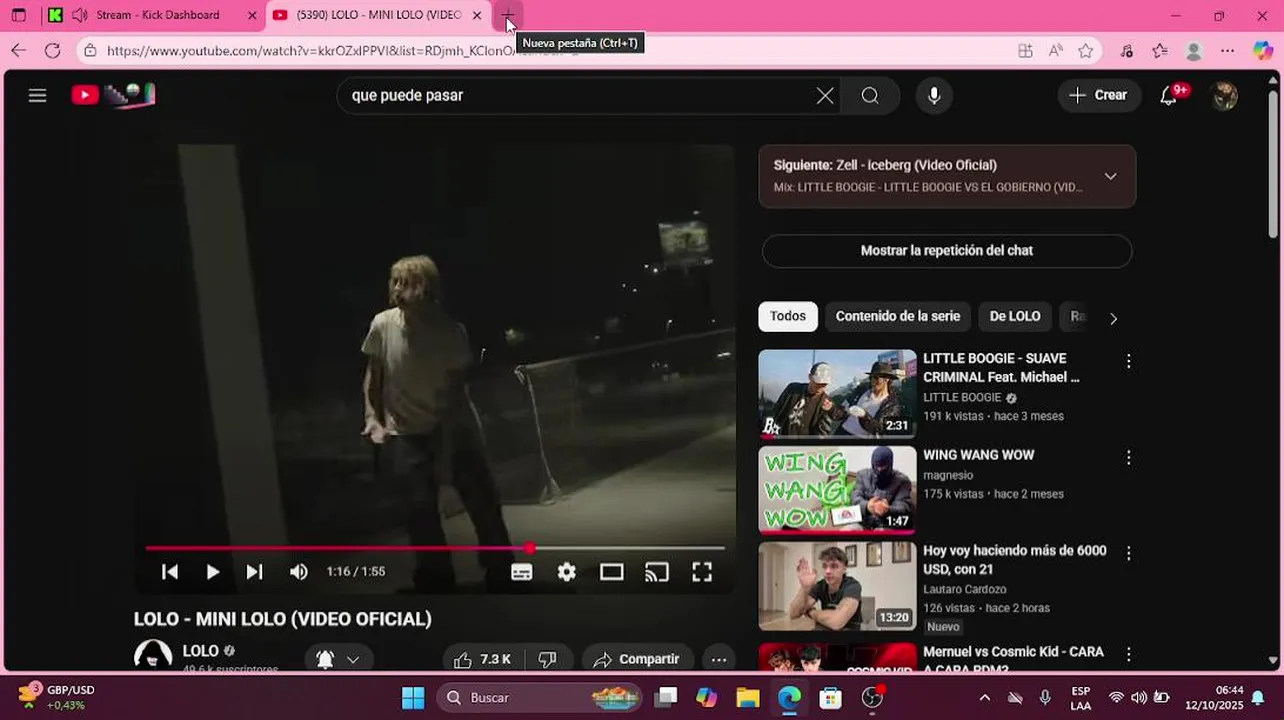Switch to the Stream - Kick Dashboard tab
The image size is (1284, 720).
click(x=158, y=15)
